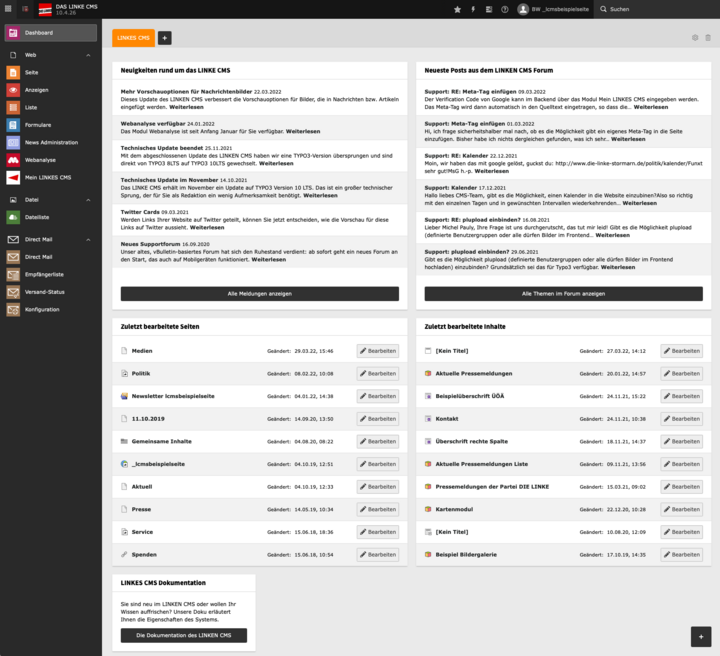This screenshot has height=656, width=720.
Task: Open clear cache lightning icon
Action: point(473,9)
